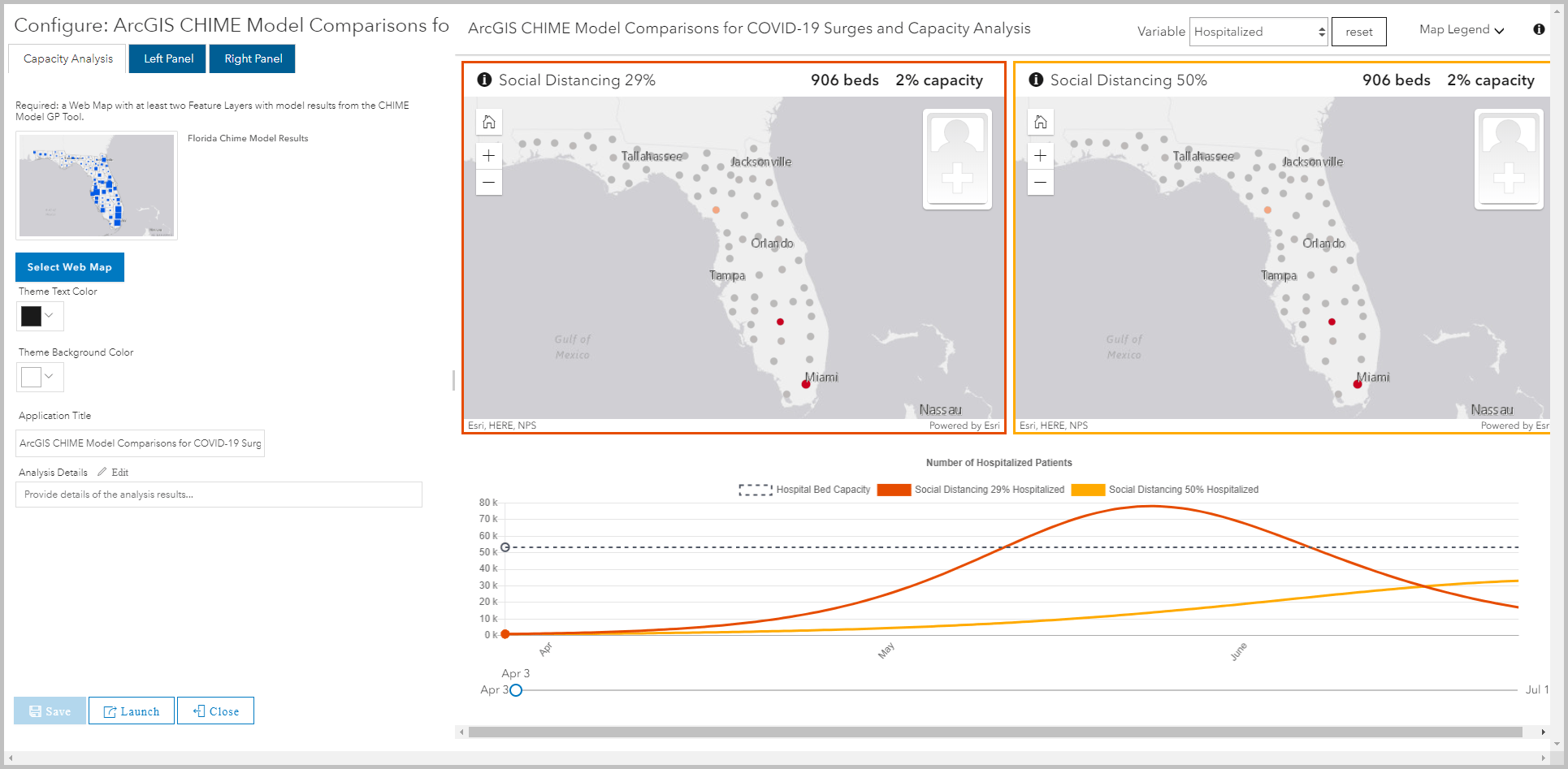Click the Jul 1 end label of slider

[1537, 689]
